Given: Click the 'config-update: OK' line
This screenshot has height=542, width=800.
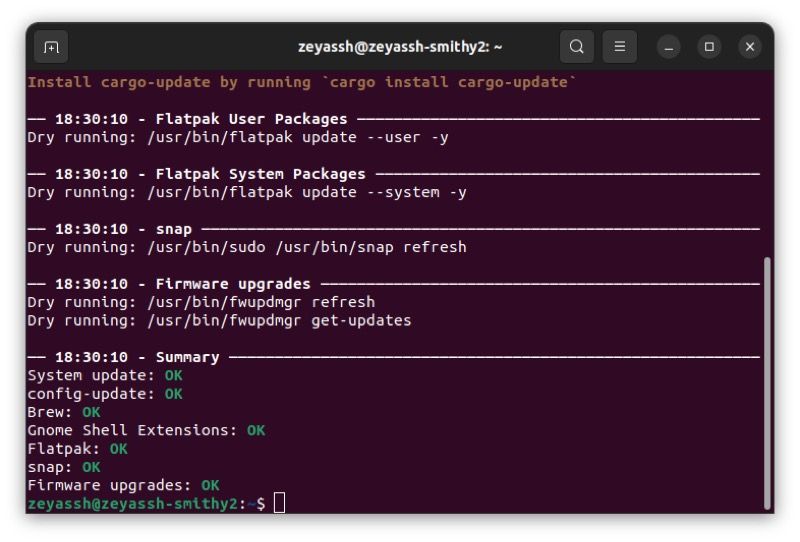Looking at the screenshot, I should (105, 394).
